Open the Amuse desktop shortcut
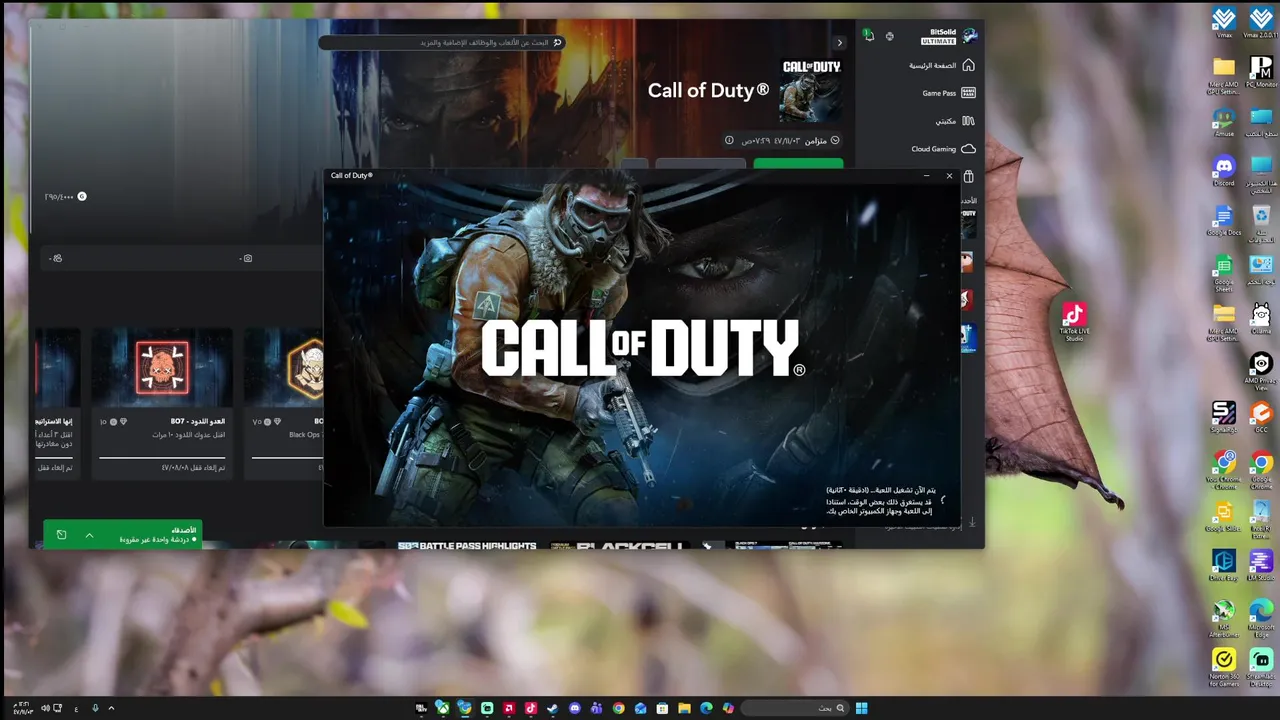This screenshot has height=720, width=1280. (x=1224, y=121)
